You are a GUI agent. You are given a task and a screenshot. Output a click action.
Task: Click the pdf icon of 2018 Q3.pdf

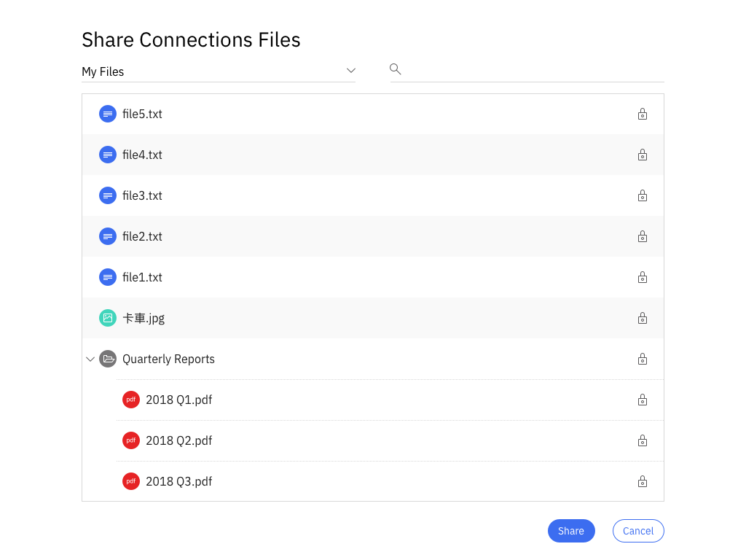pyautogui.click(x=131, y=481)
